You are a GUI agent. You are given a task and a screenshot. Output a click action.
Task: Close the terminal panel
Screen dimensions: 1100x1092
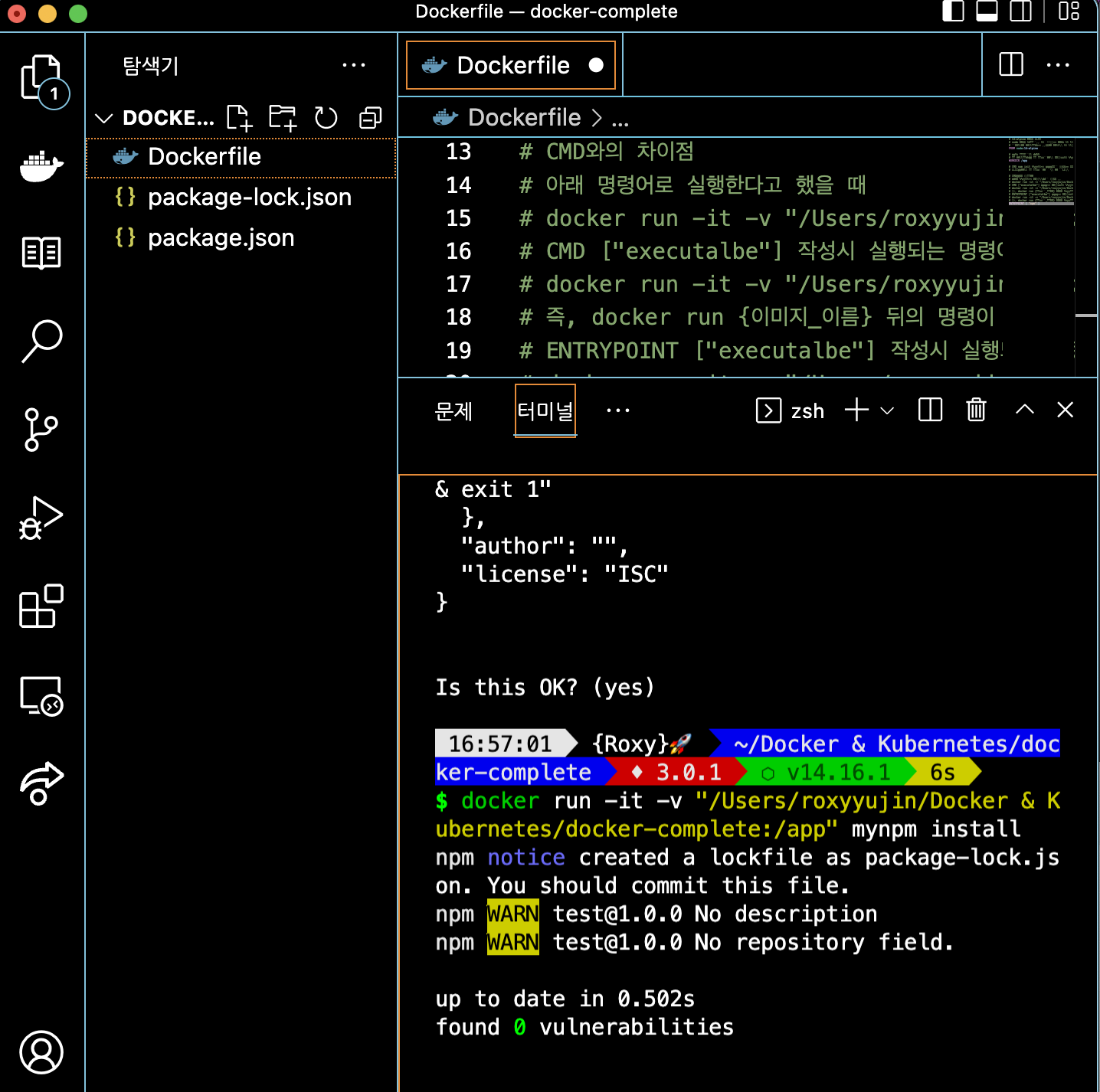(x=1065, y=410)
